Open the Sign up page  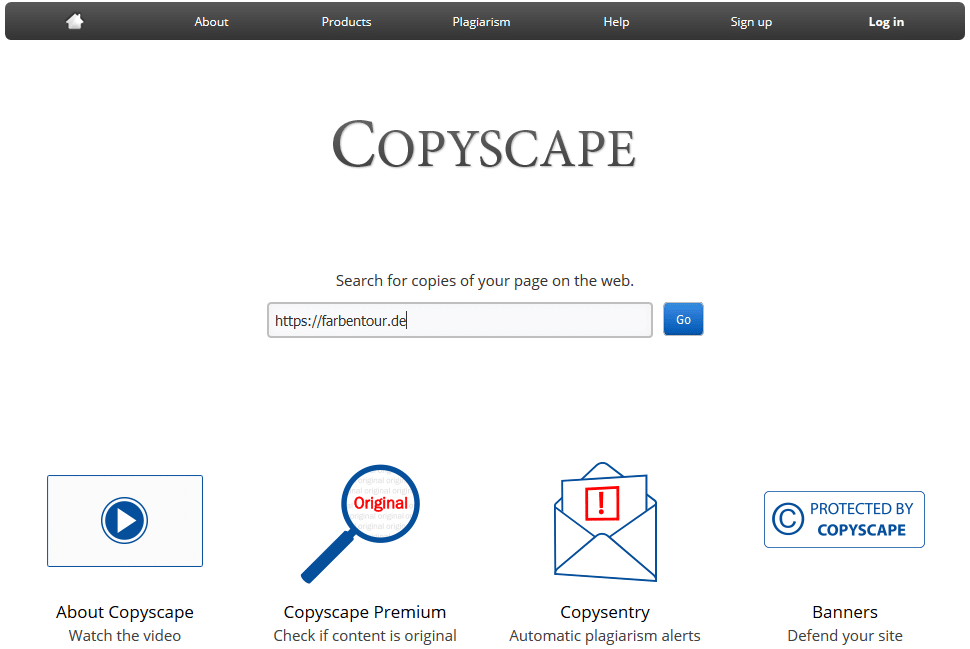751,22
